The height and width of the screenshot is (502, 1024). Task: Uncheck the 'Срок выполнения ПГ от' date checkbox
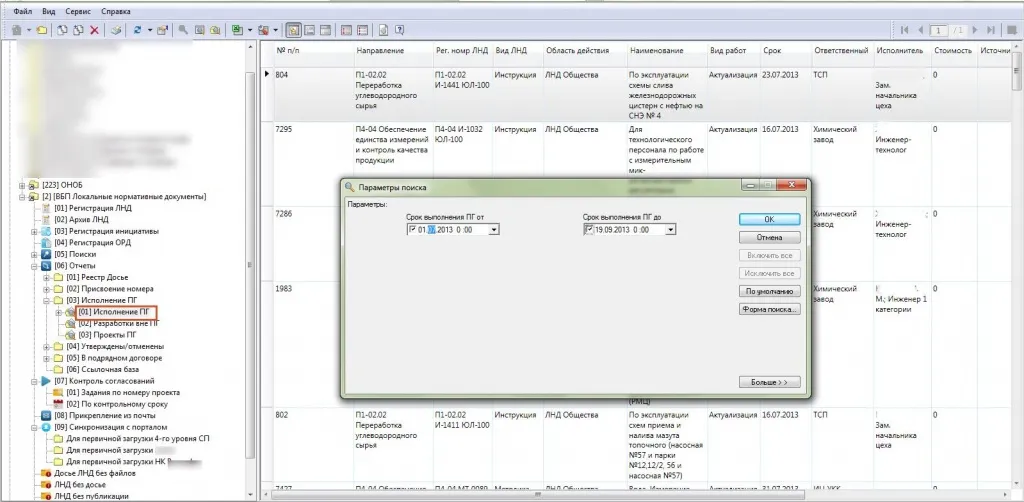(x=412, y=230)
